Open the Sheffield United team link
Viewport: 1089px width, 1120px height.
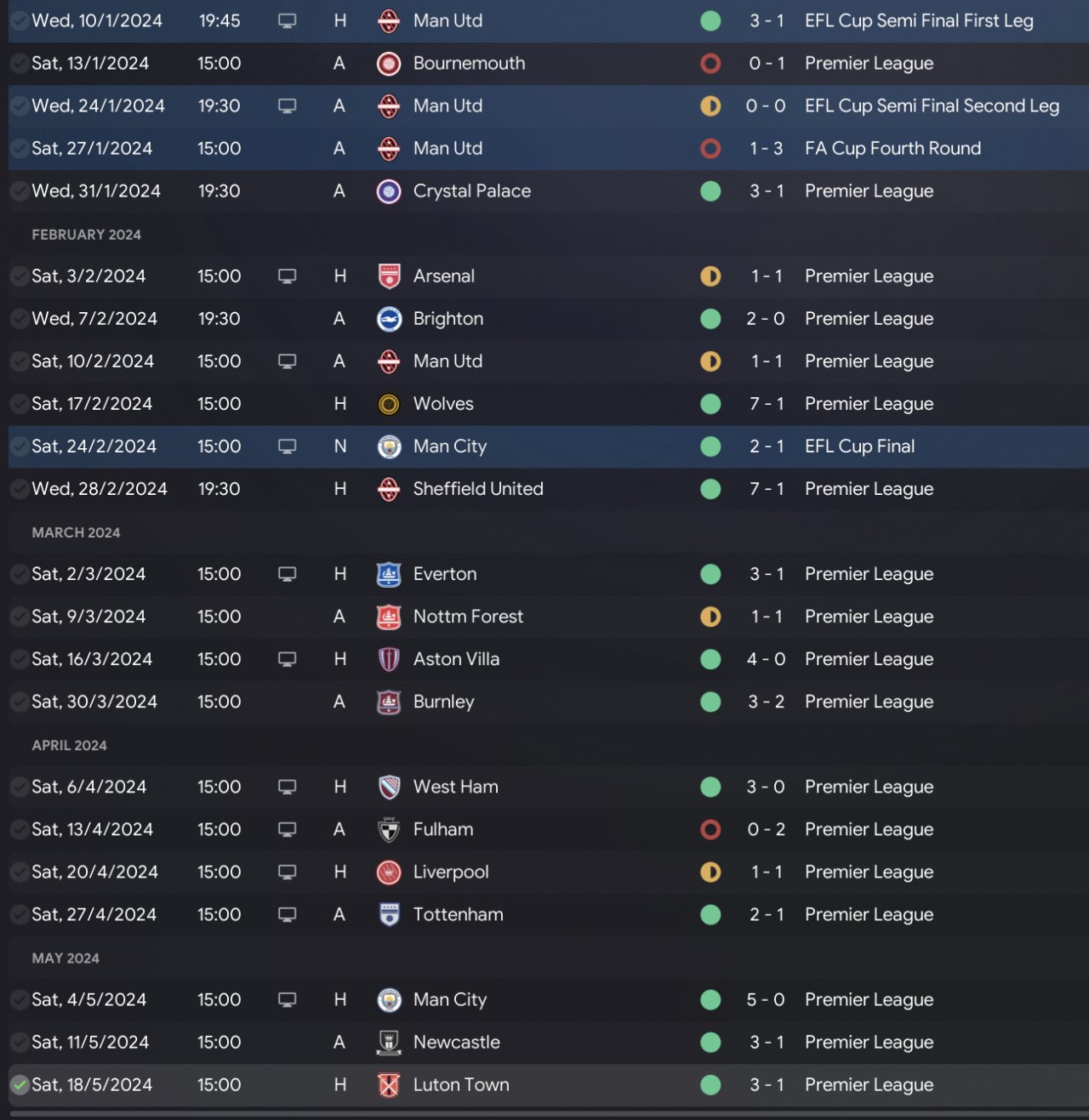477,489
